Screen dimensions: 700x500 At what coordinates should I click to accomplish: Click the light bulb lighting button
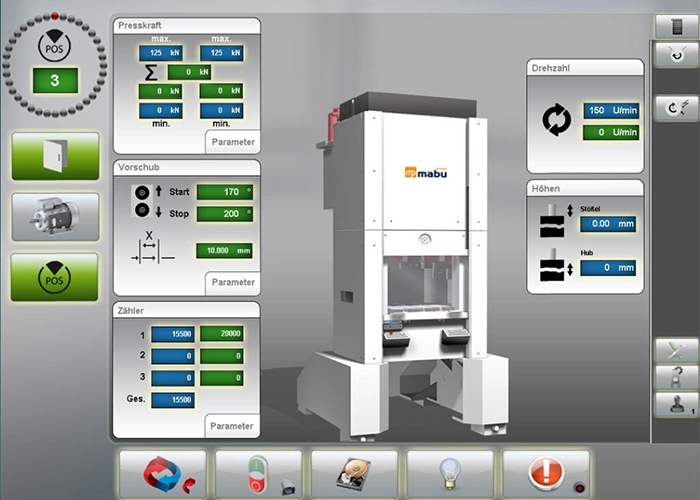pos(450,475)
